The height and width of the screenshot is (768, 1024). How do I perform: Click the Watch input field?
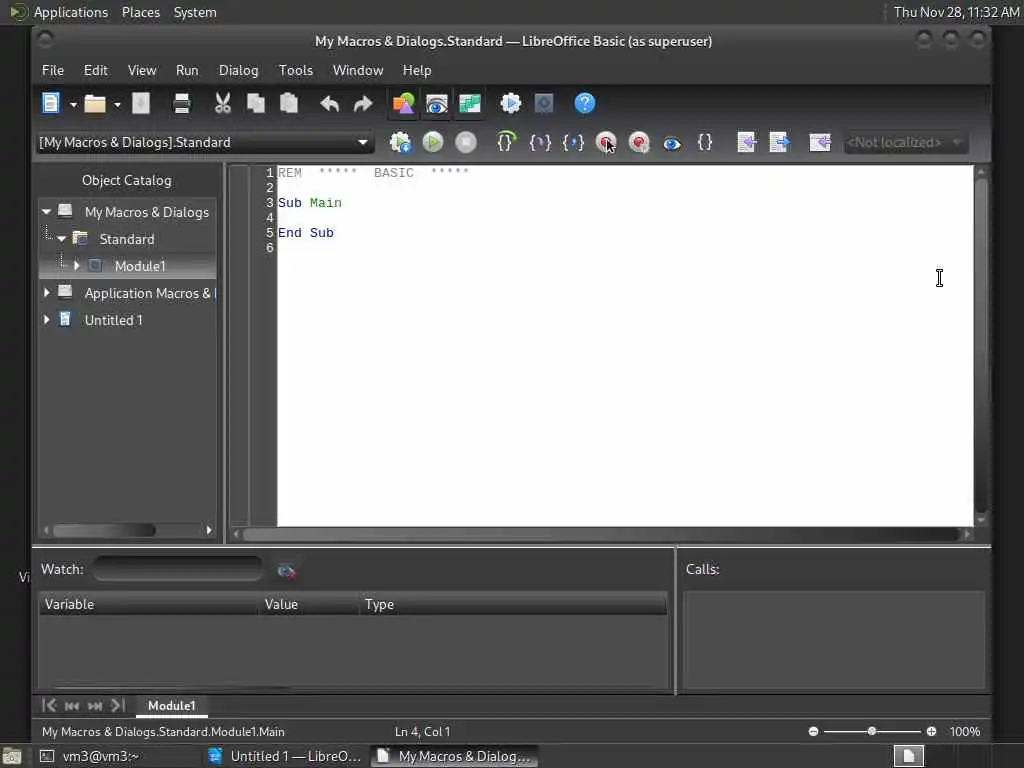pos(178,569)
